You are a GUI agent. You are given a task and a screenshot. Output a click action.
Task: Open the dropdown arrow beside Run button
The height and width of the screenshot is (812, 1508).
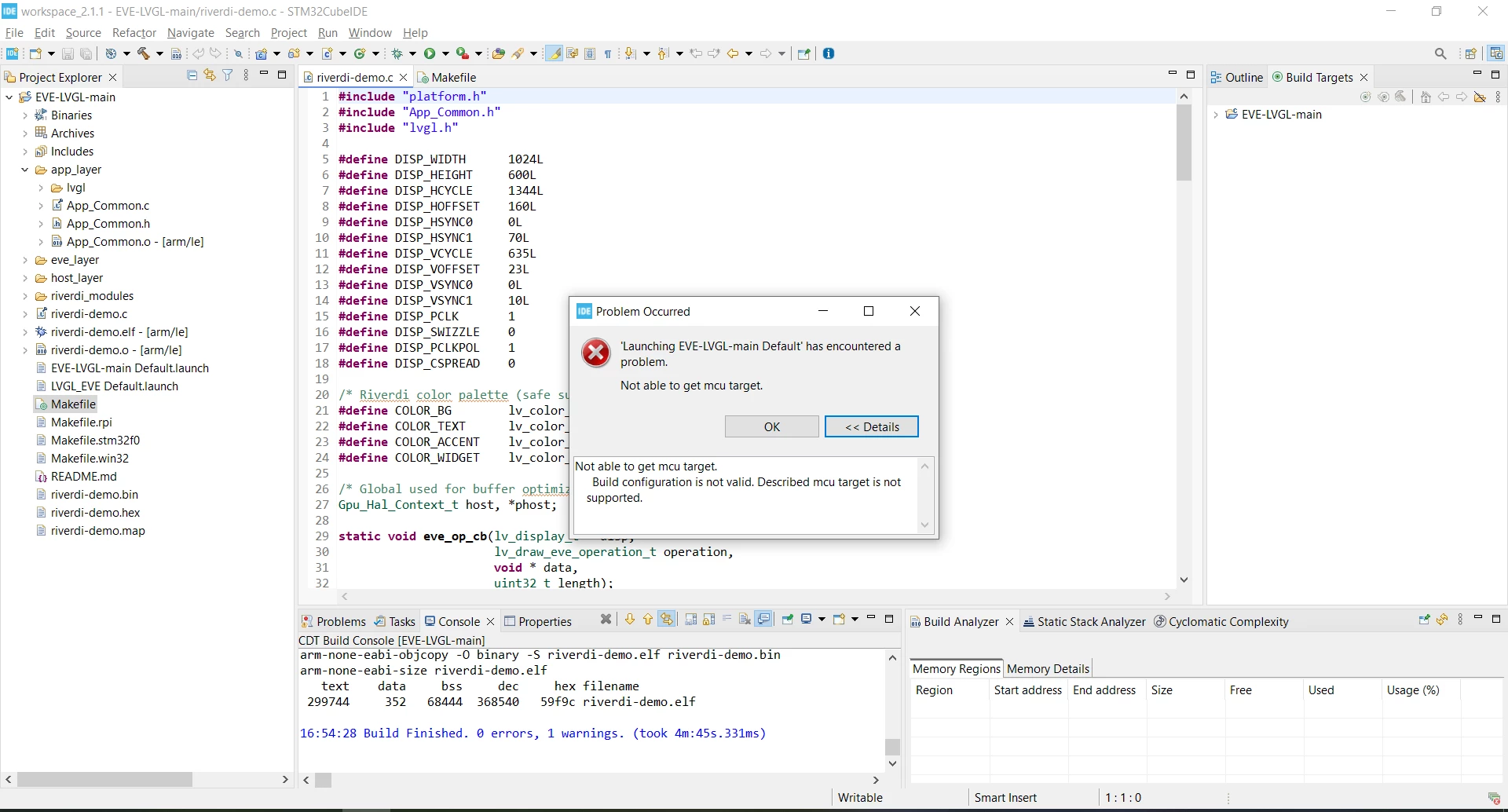click(445, 53)
